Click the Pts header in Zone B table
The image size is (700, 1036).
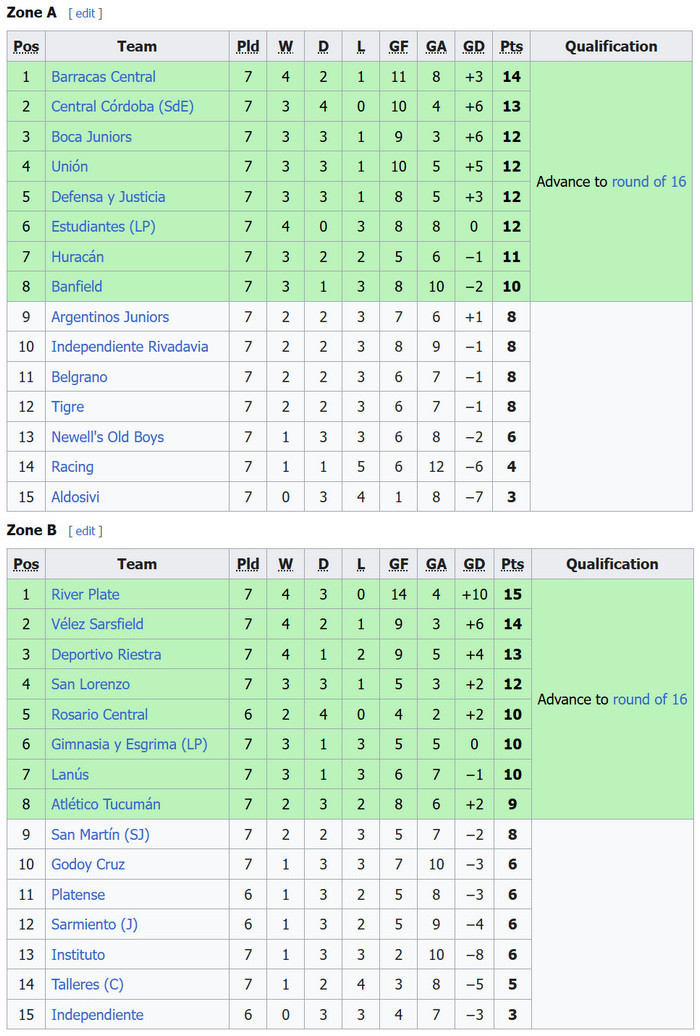512,564
